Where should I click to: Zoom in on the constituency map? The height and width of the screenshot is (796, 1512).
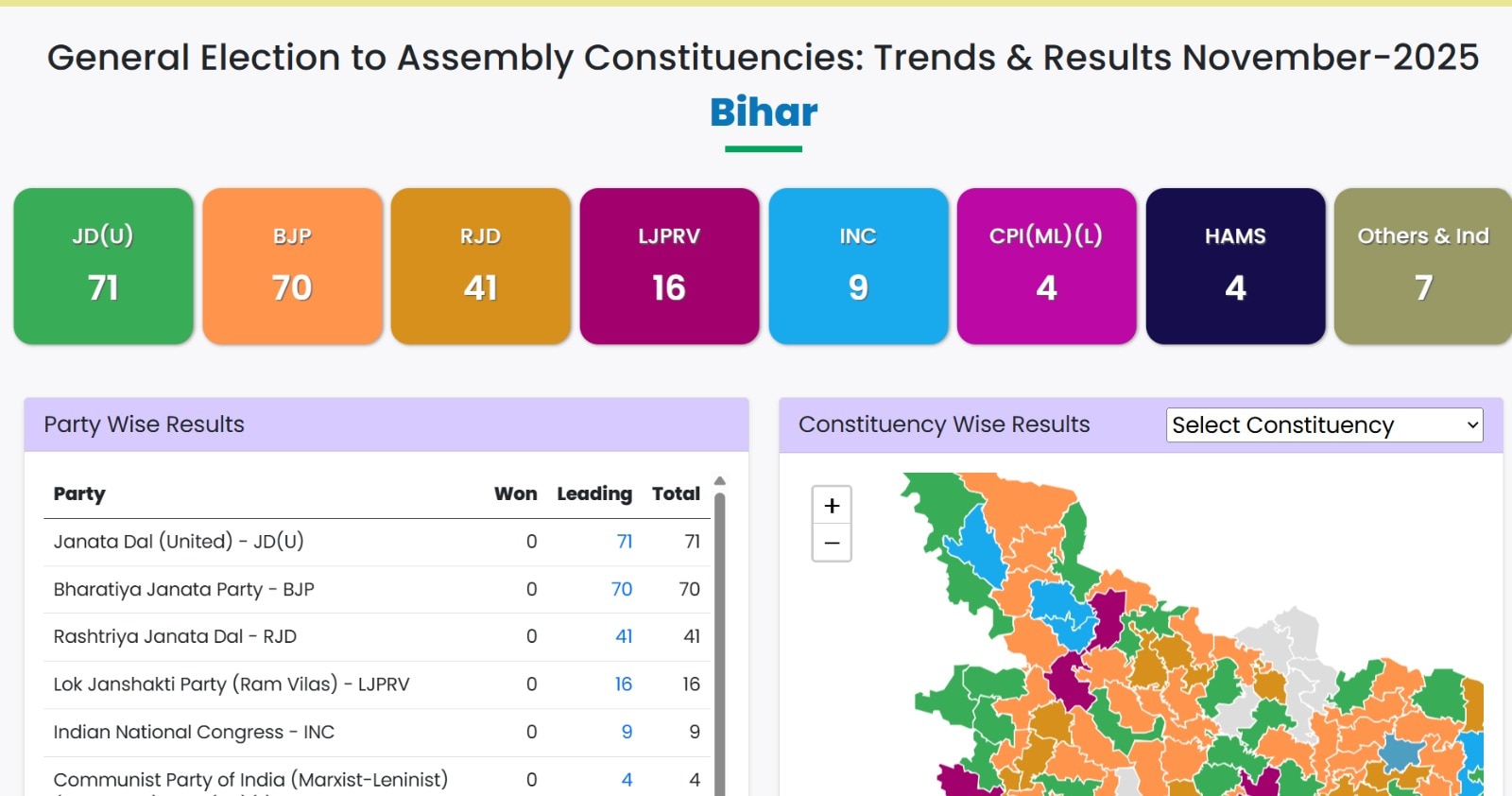pyautogui.click(x=832, y=506)
